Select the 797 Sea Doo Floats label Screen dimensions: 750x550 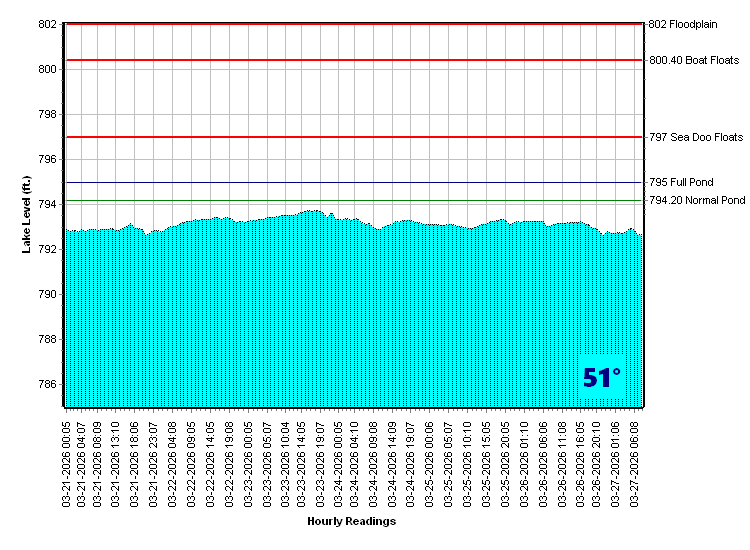coord(696,137)
